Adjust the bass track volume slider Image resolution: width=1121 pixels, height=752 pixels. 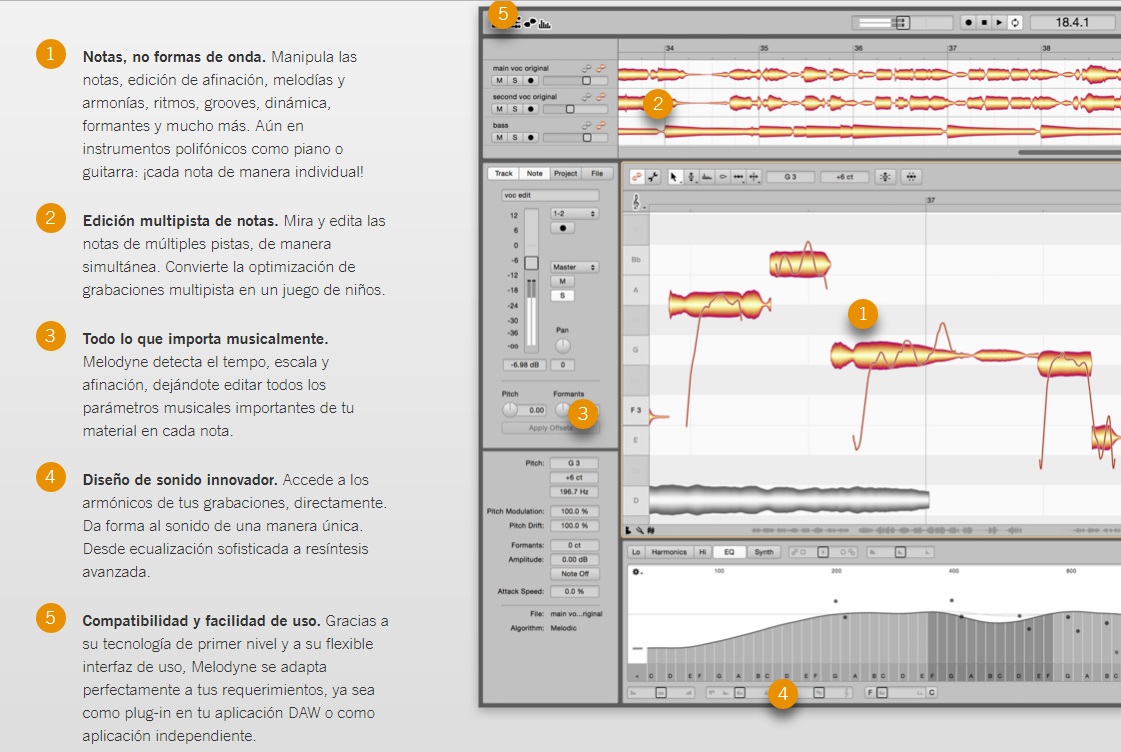576,137
